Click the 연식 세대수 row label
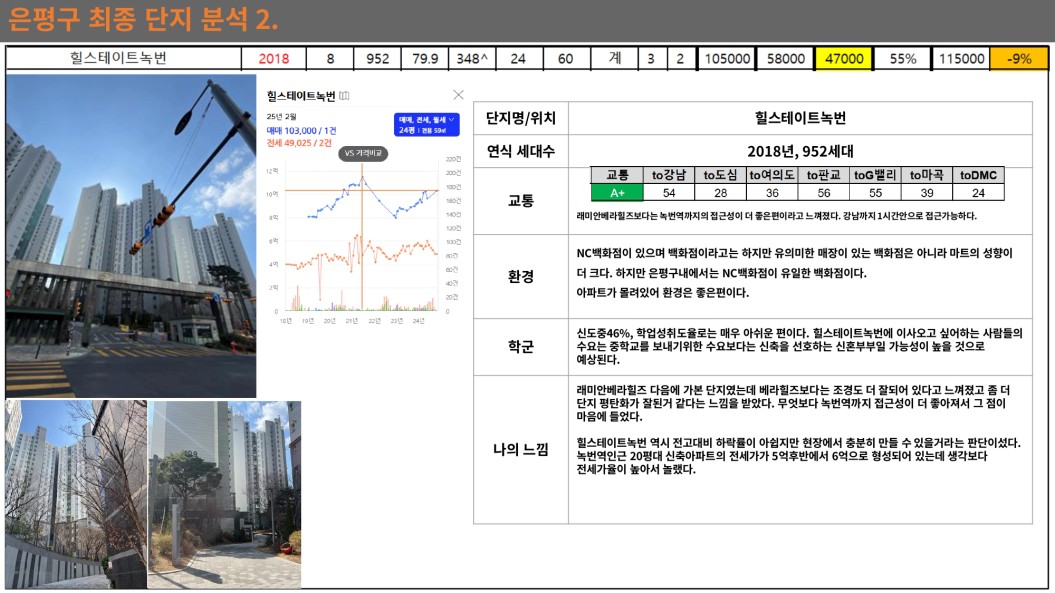1055x593 pixels. 521,151
